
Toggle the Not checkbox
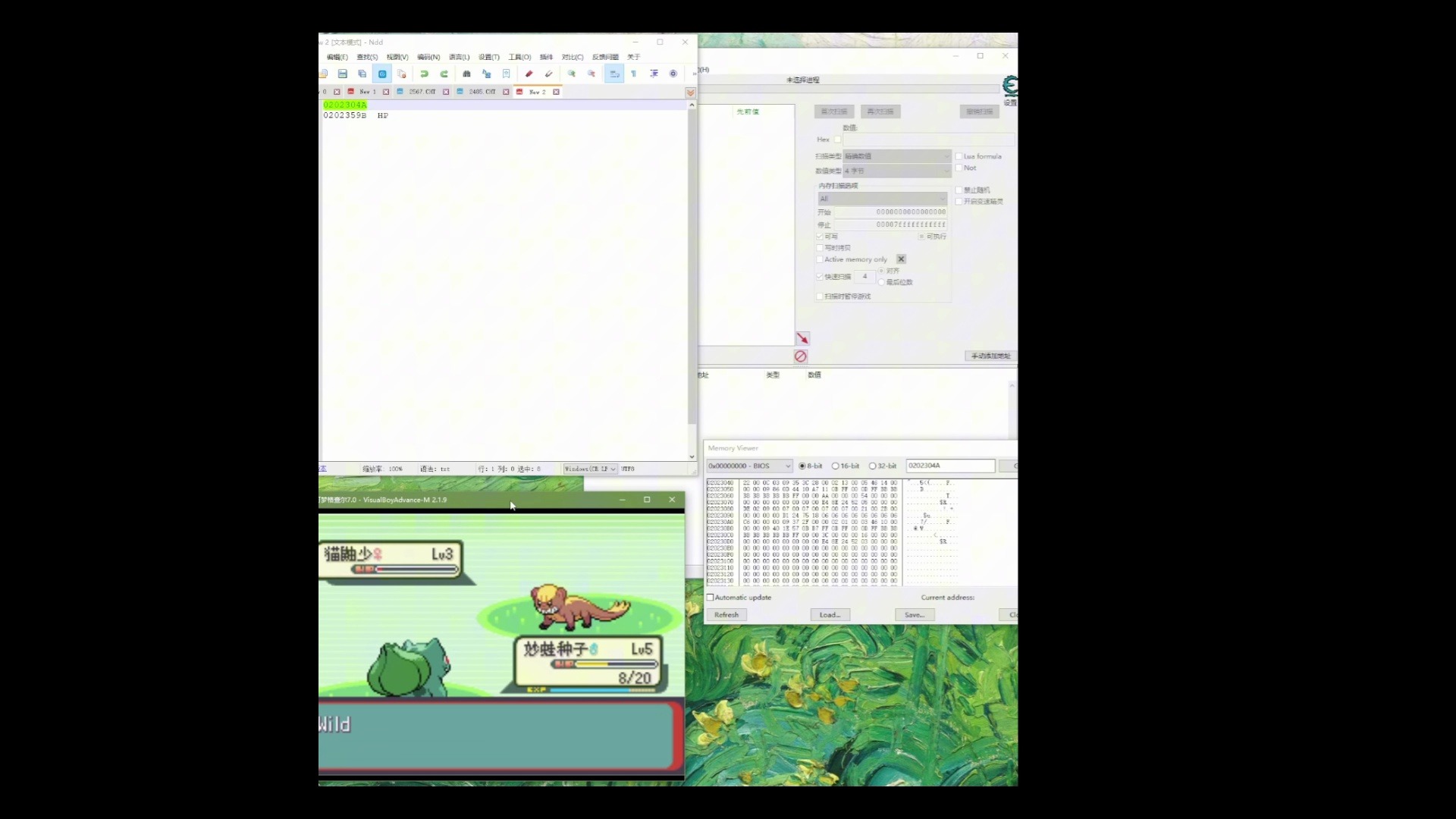click(959, 168)
